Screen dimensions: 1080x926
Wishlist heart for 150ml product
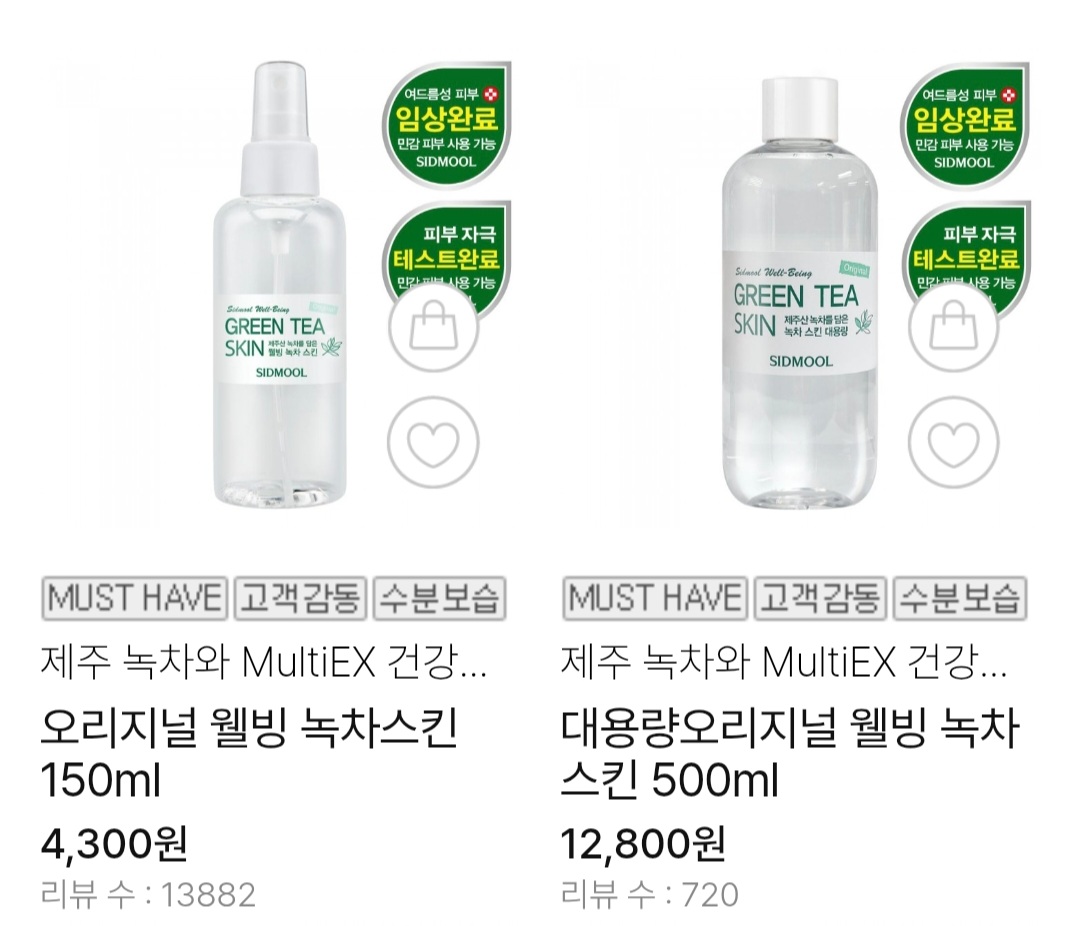pos(433,442)
